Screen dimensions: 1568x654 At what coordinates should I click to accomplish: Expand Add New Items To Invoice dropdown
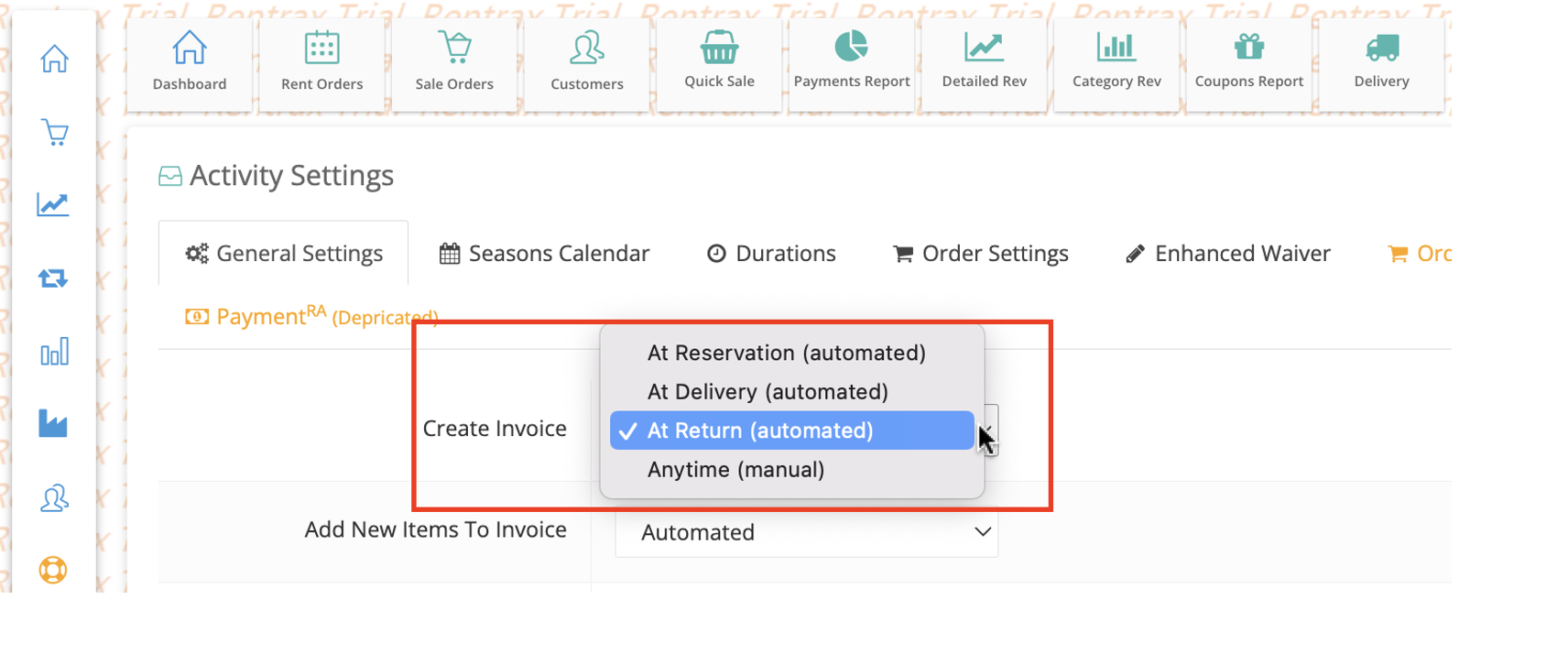pos(807,532)
